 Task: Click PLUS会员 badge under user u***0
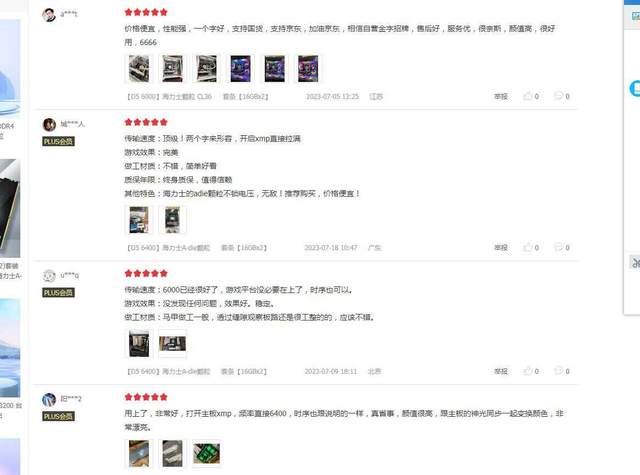point(58,293)
